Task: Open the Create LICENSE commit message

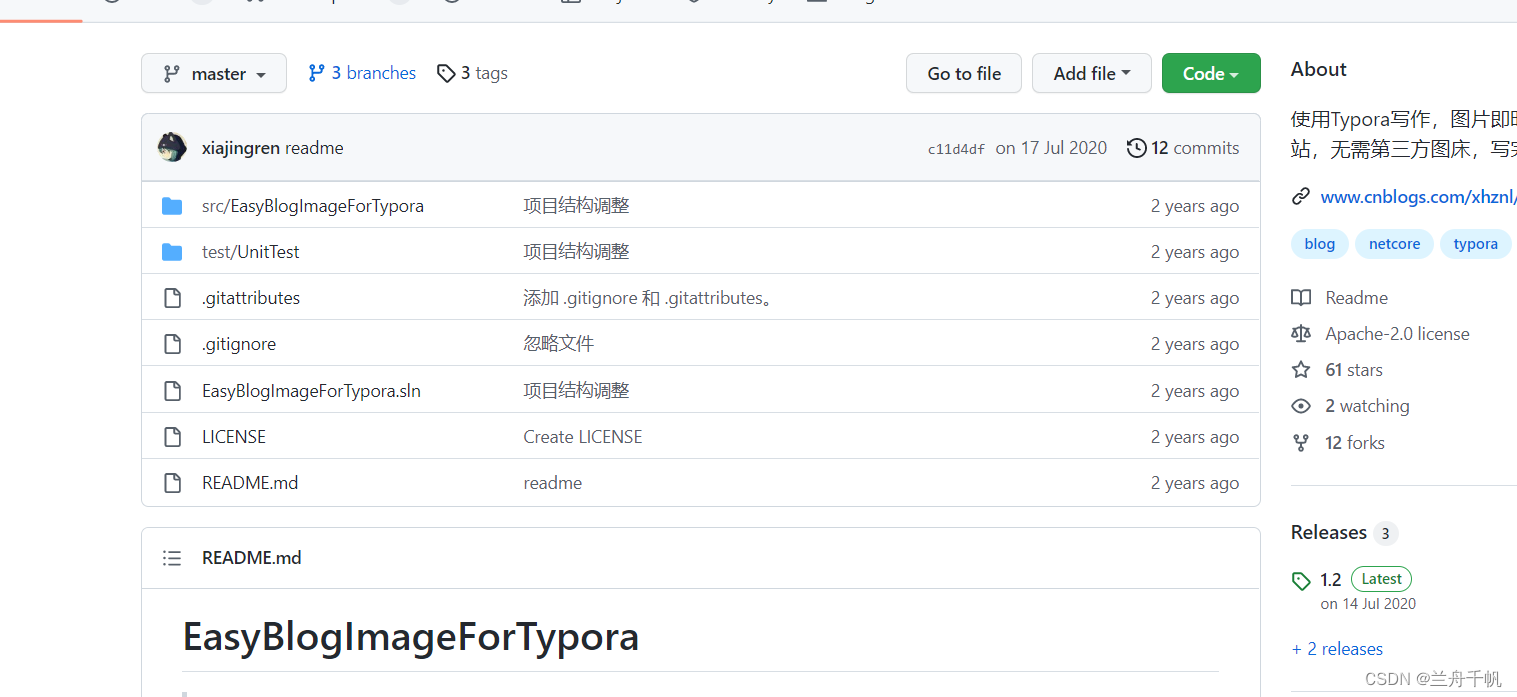Action: 583,437
